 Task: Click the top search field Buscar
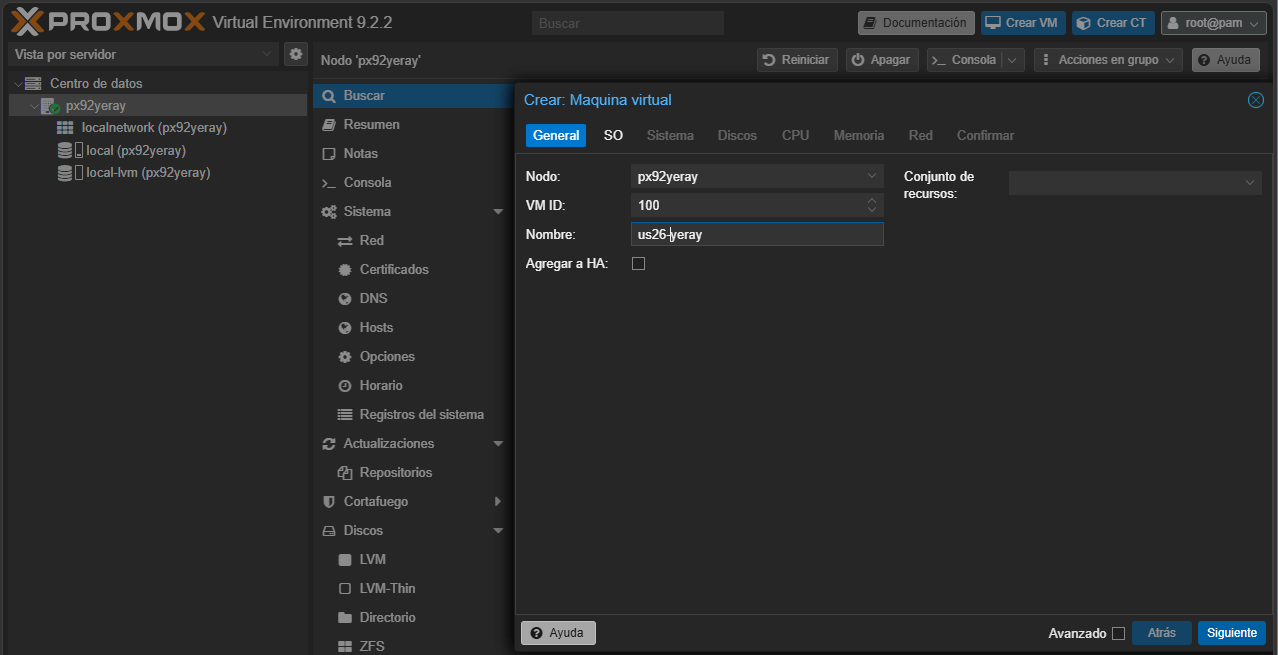click(627, 23)
